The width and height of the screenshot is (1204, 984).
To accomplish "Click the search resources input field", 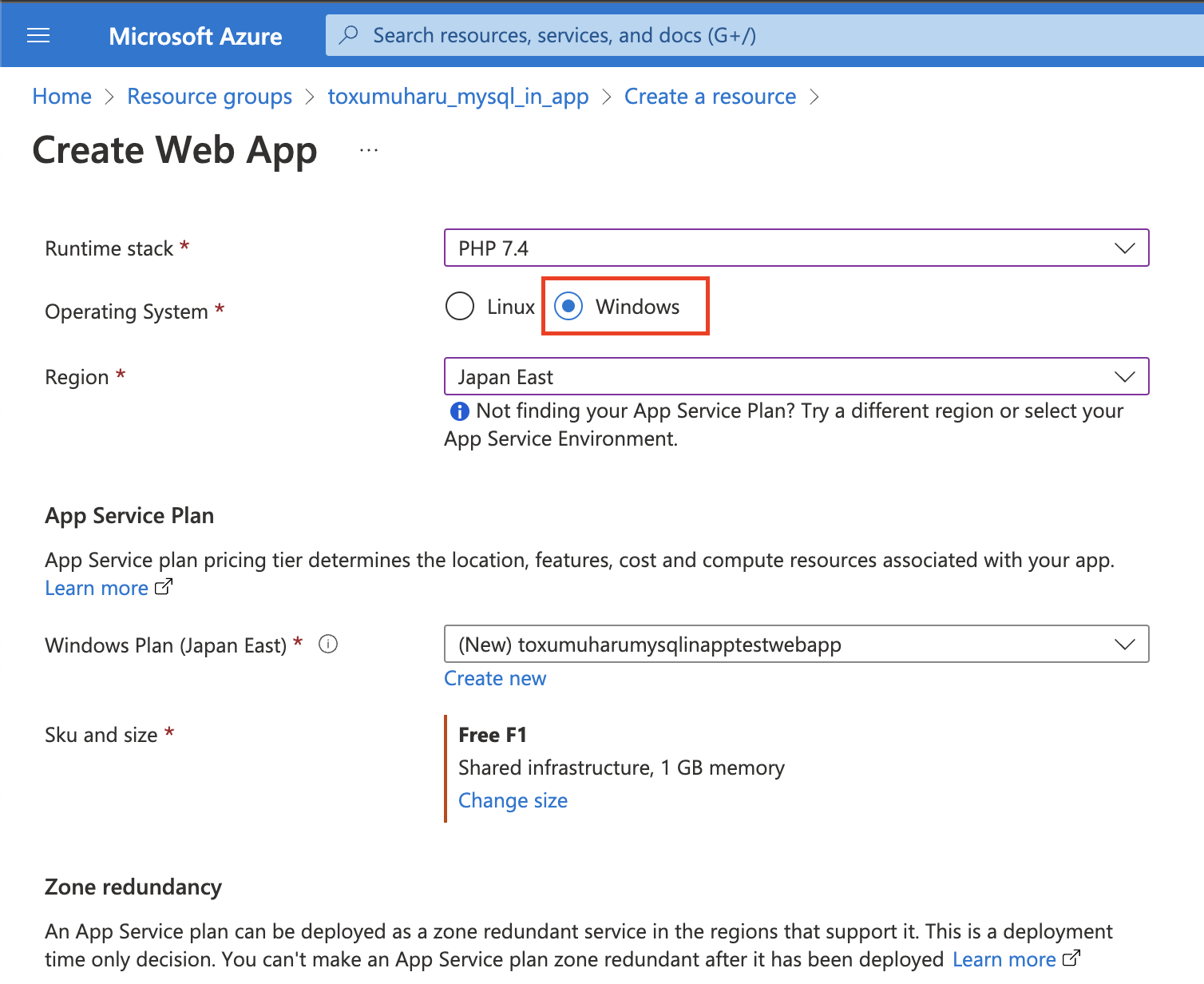I will 719,34.
